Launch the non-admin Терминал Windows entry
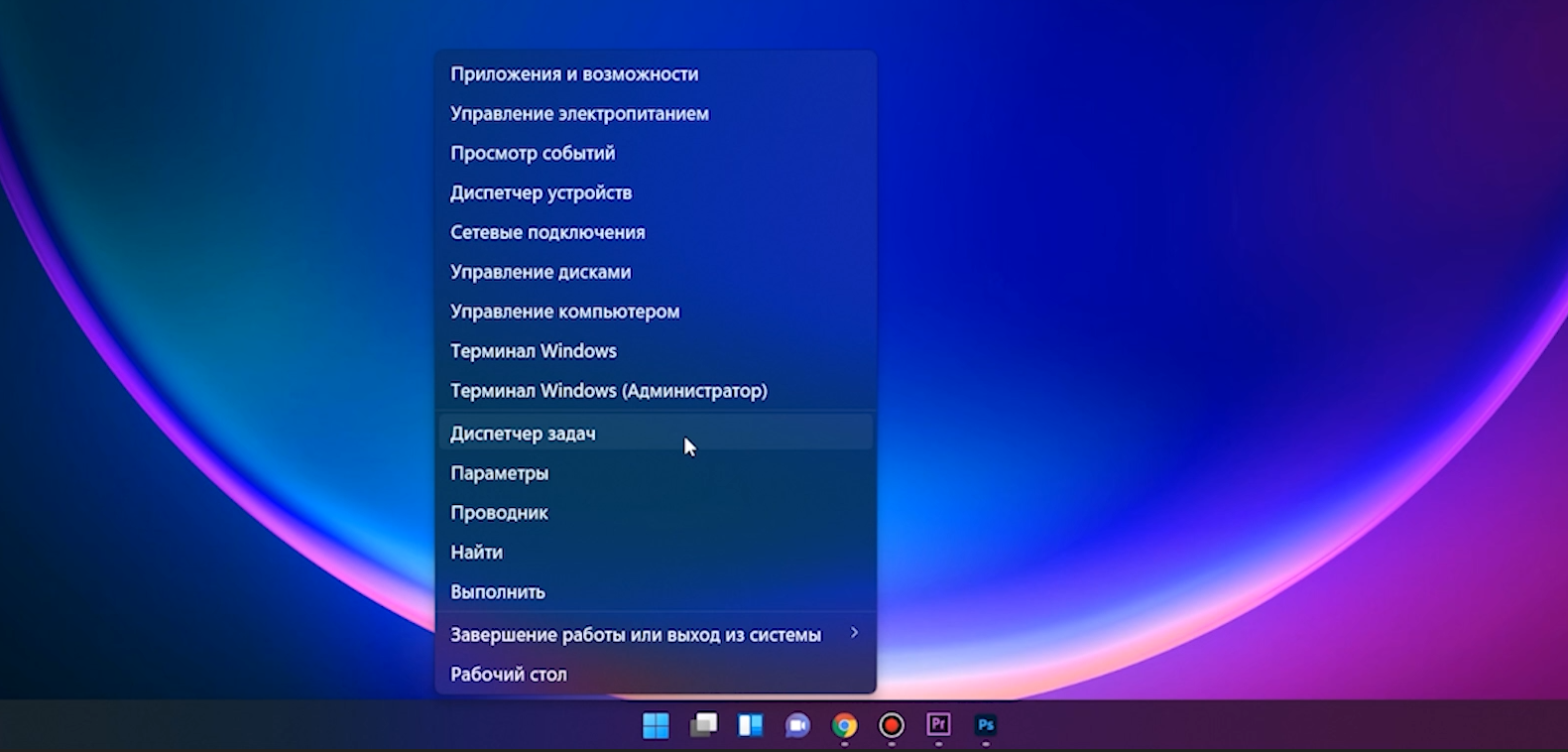 point(656,352)
